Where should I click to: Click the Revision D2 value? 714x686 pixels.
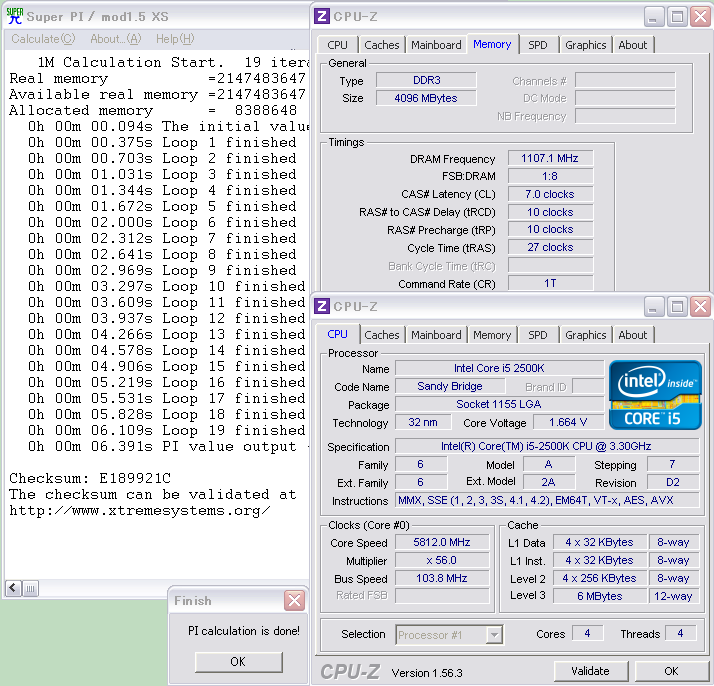click(673, 483)
